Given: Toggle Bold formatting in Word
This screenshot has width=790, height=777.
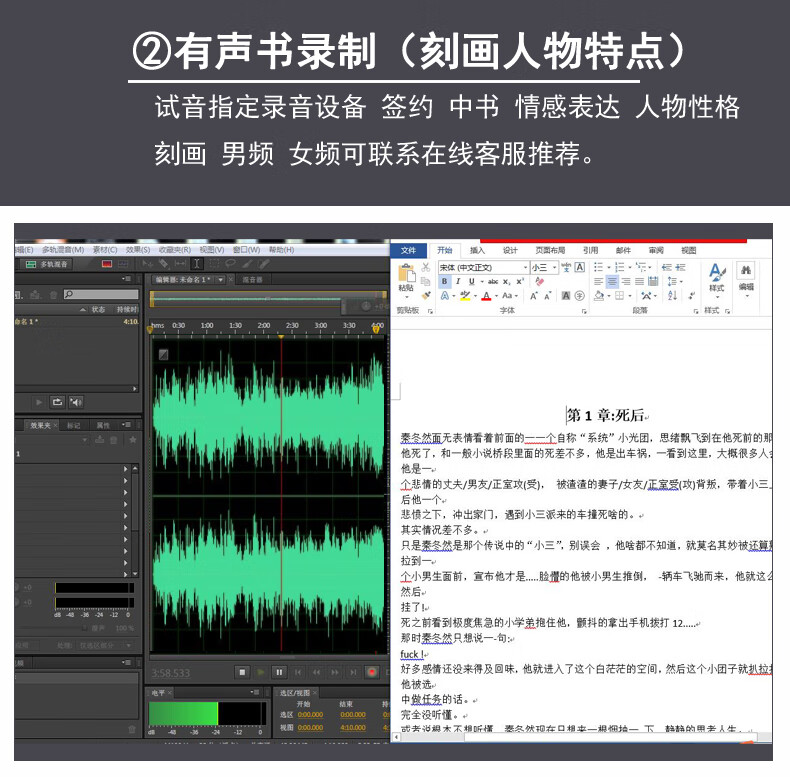Looking at the screenshot, I should 444,281.
